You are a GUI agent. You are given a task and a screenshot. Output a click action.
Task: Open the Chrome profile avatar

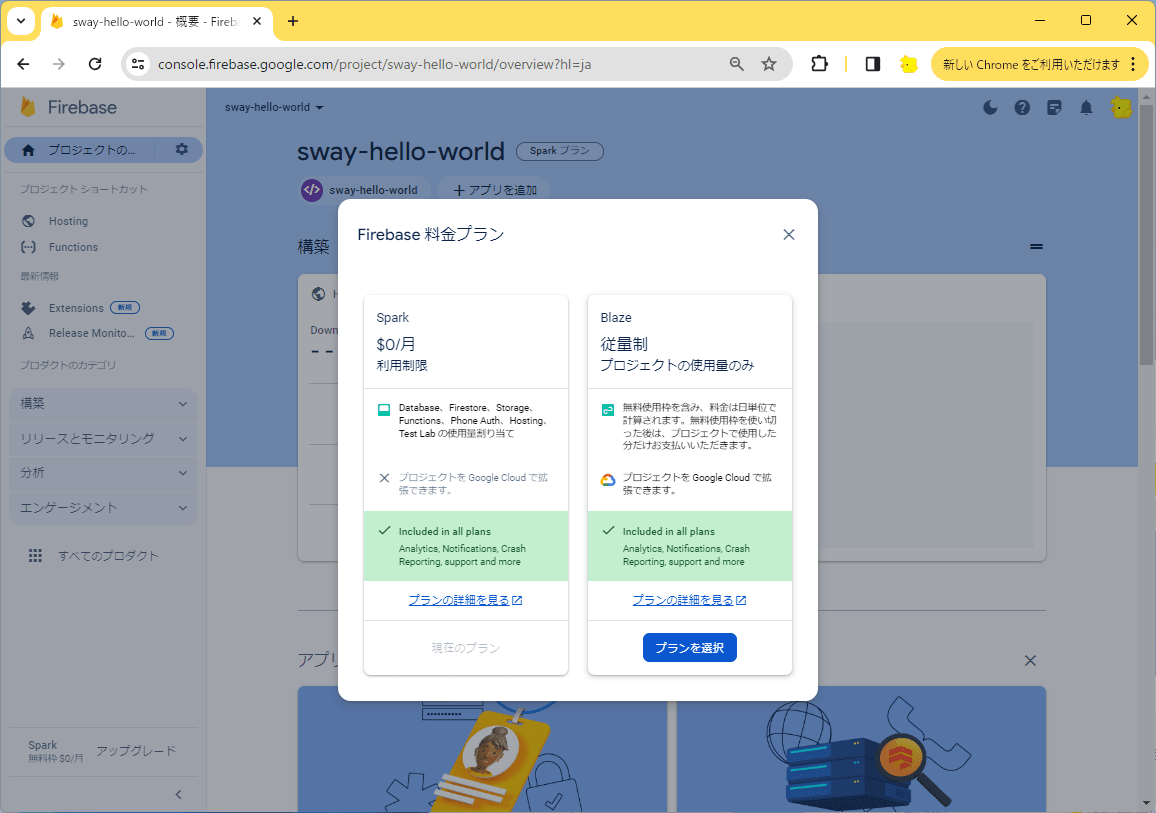tap(909, 64)
